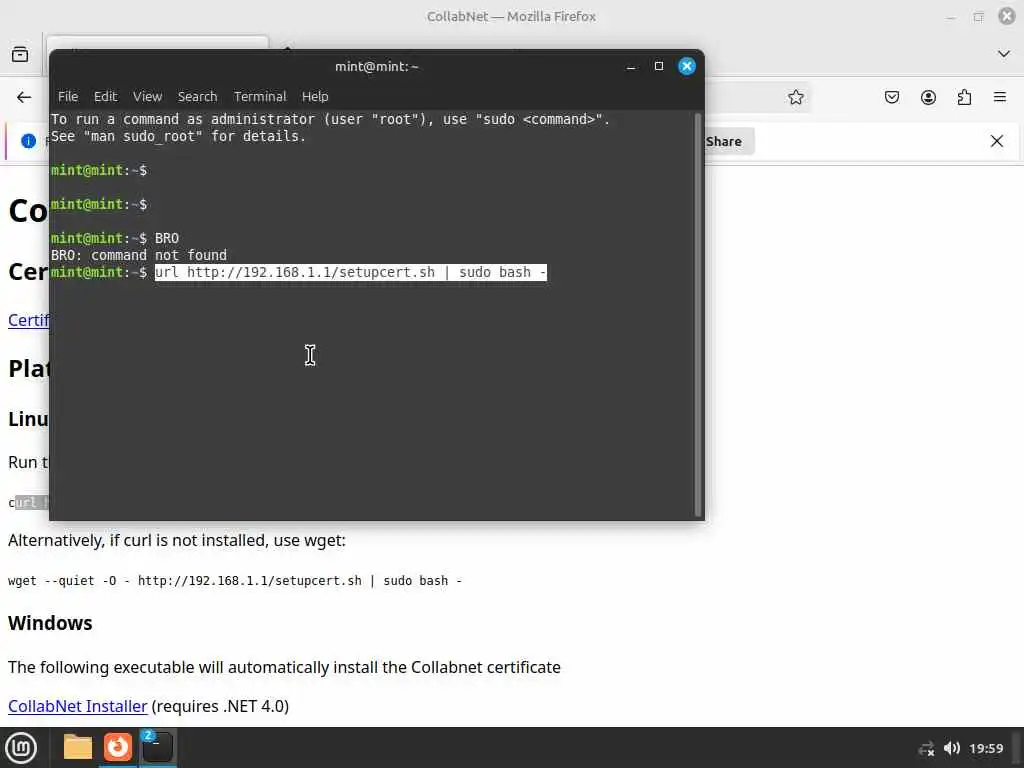Click 'BRO: command not found' line
The image size is (1024, 768).
click(x=139, y=255)
